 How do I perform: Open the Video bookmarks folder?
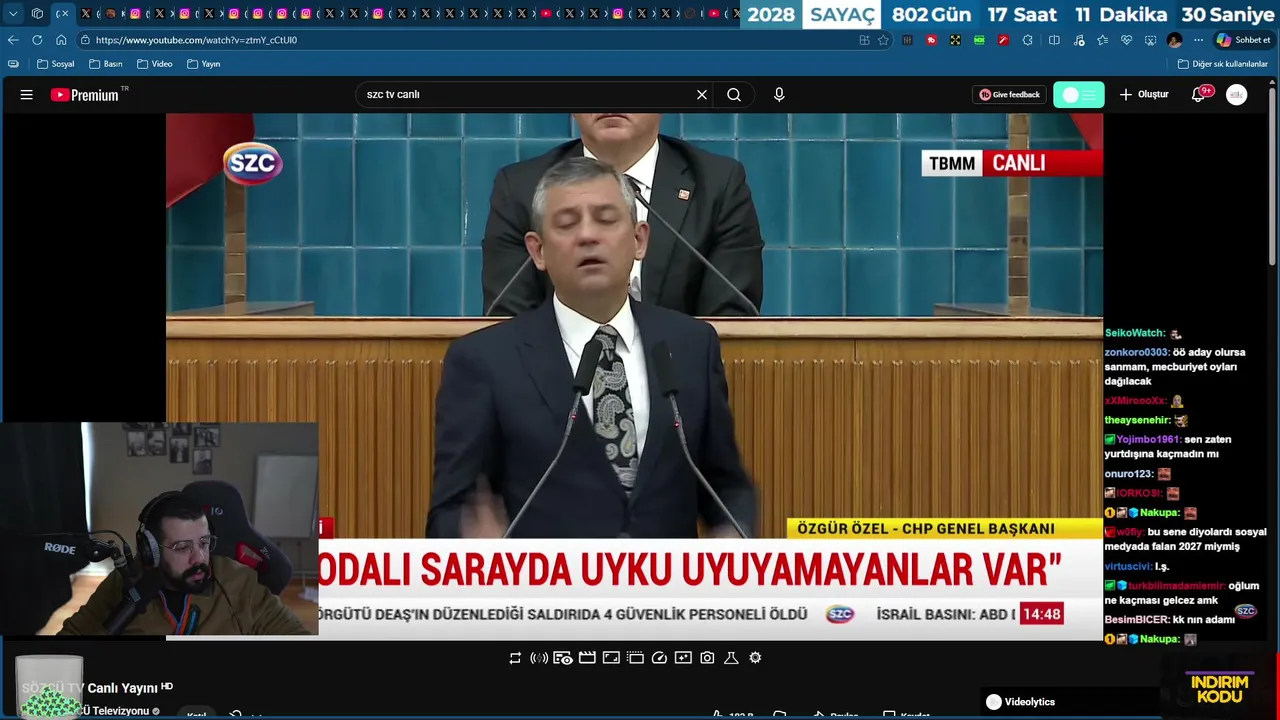(155, 64)
